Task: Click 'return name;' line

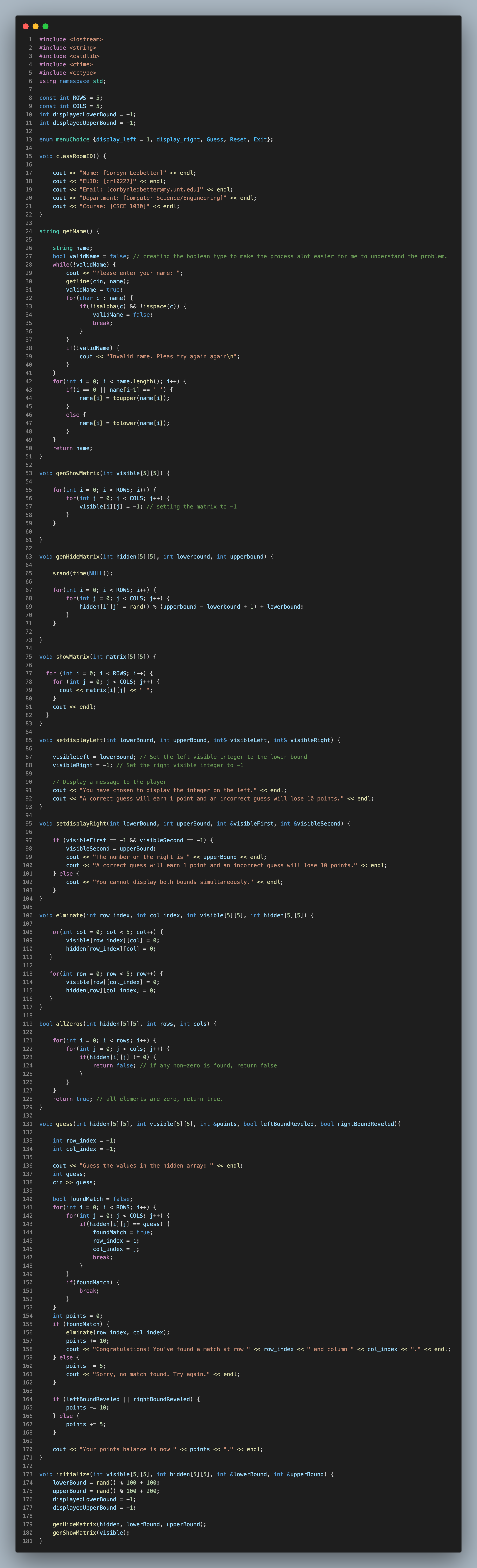Action: [x=72, y=448]
